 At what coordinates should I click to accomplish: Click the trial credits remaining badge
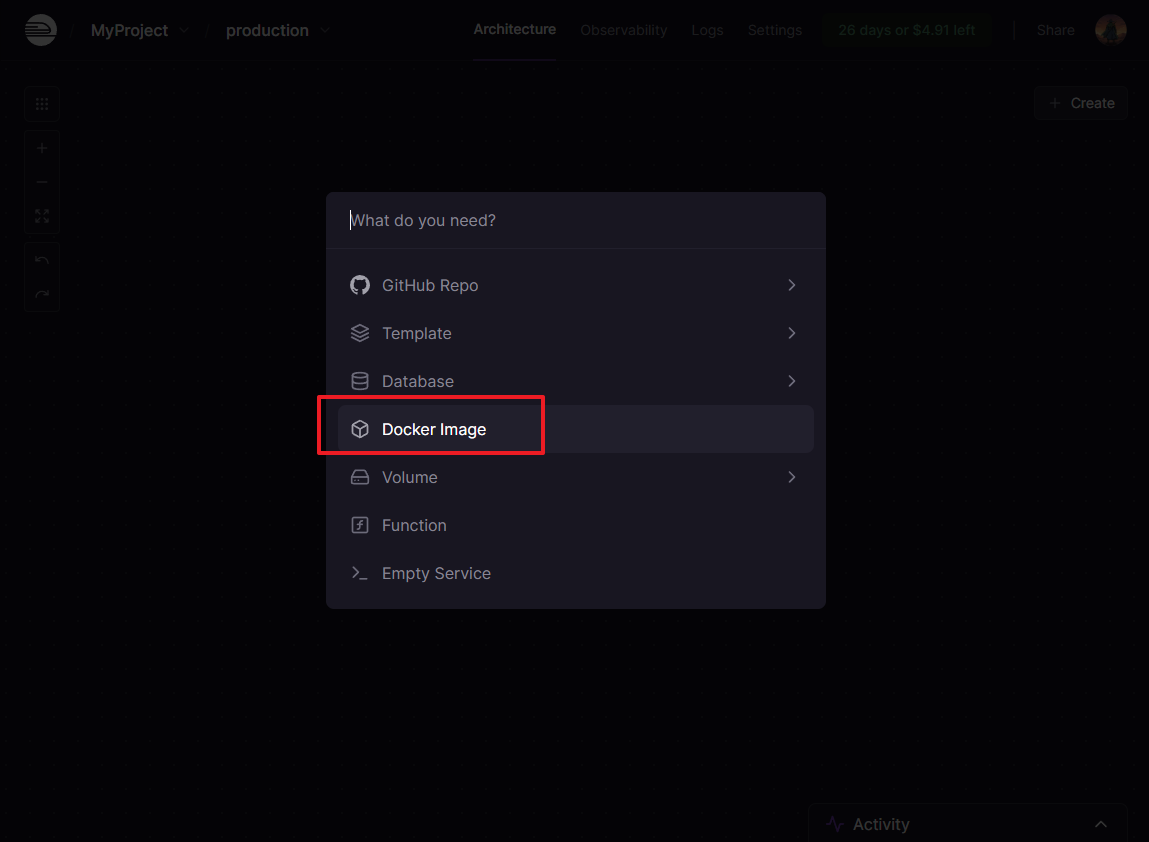[x=906, y=30]
